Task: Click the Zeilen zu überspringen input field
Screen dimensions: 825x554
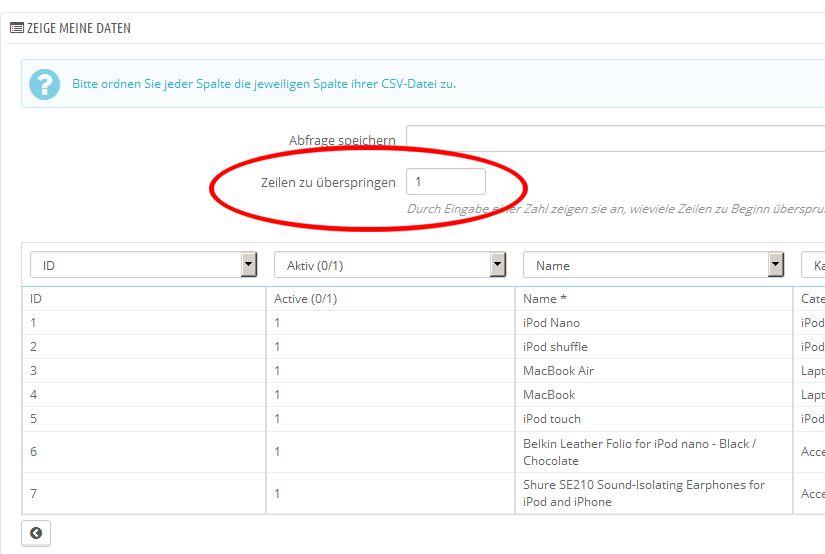Action: coord(446,182)
